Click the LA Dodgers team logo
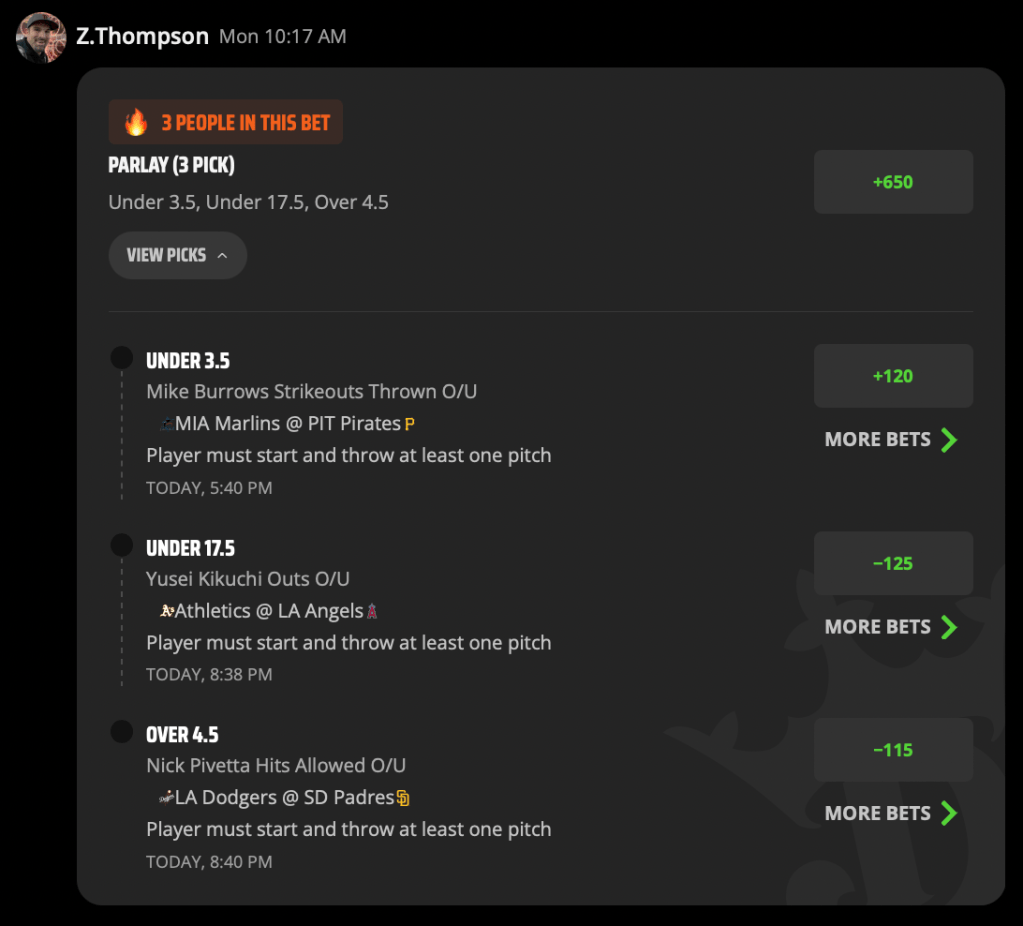The image size is (1023, 926). 167,797
